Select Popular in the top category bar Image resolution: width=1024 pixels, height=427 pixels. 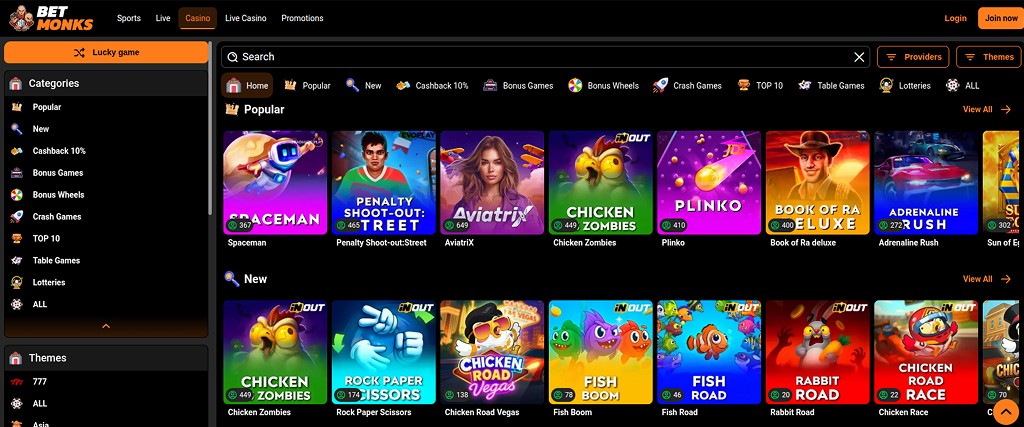(x=307, y=86)
